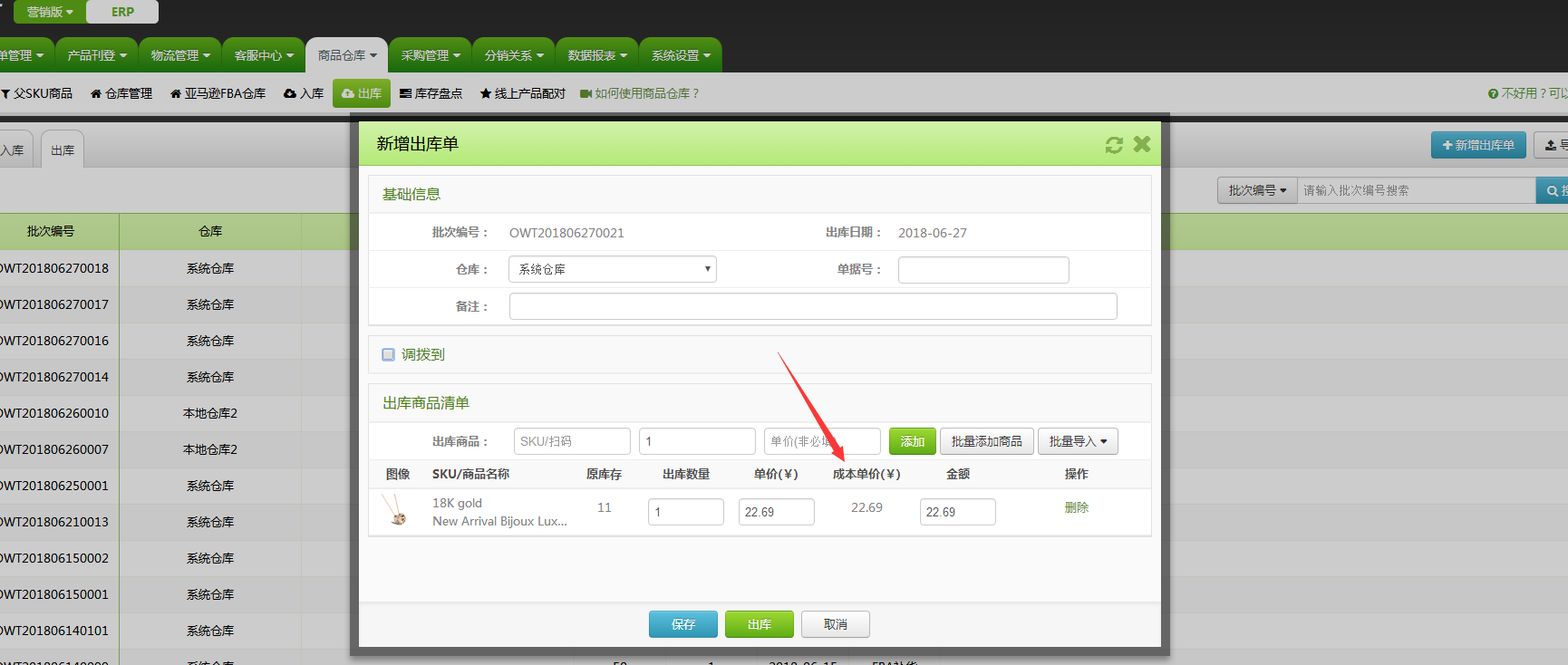Click the blue 保存 button
Image resolution: width=1568 pixels, height=665 pixels.
coord(683,624)
